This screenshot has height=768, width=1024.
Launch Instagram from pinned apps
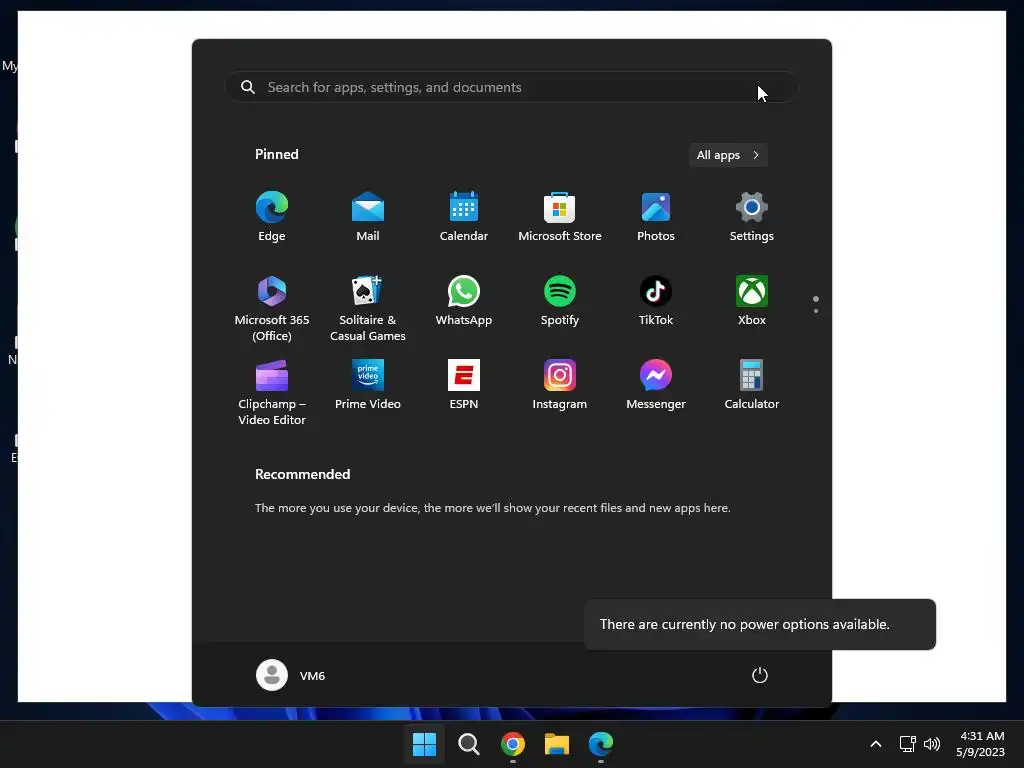click(560, 385)
